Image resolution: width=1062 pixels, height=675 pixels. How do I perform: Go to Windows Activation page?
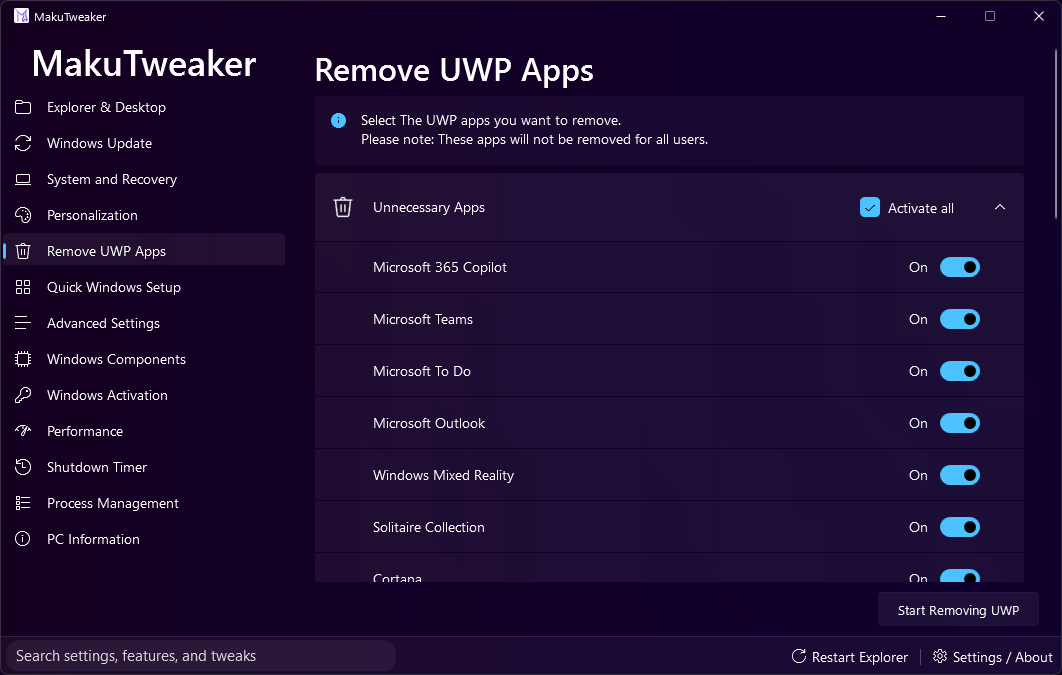(x=144, y=395)
